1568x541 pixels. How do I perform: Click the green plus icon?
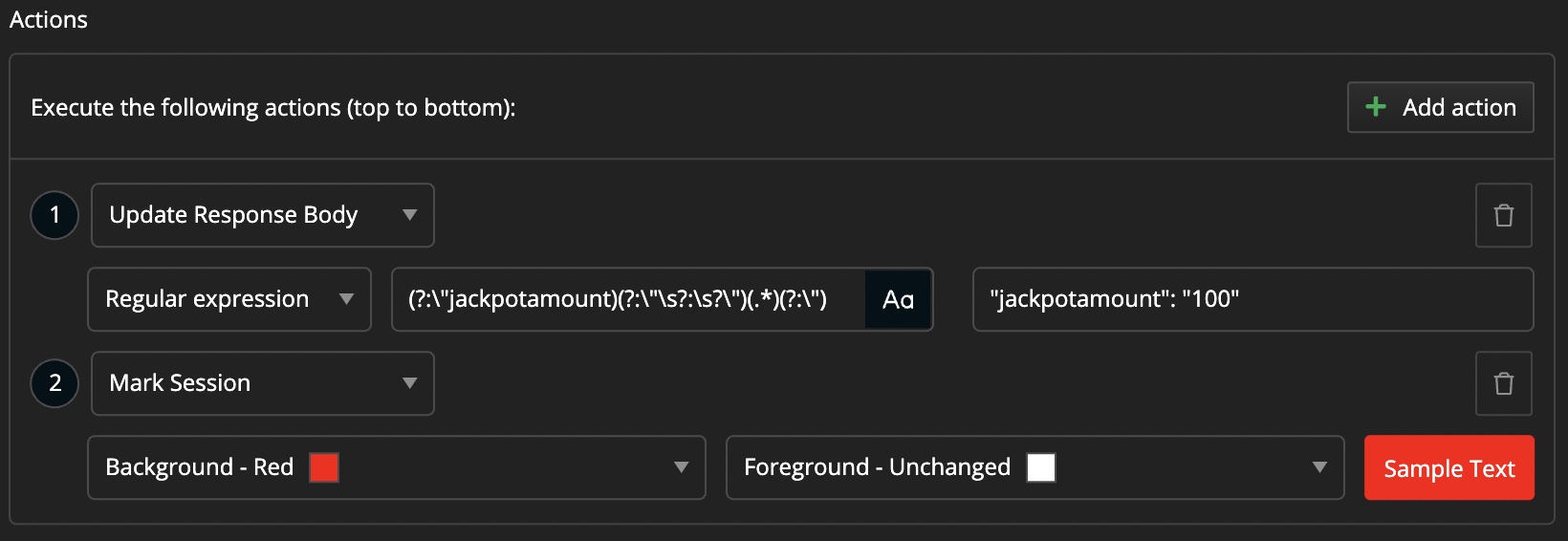pyautogui.click(x=1375, y=107)
